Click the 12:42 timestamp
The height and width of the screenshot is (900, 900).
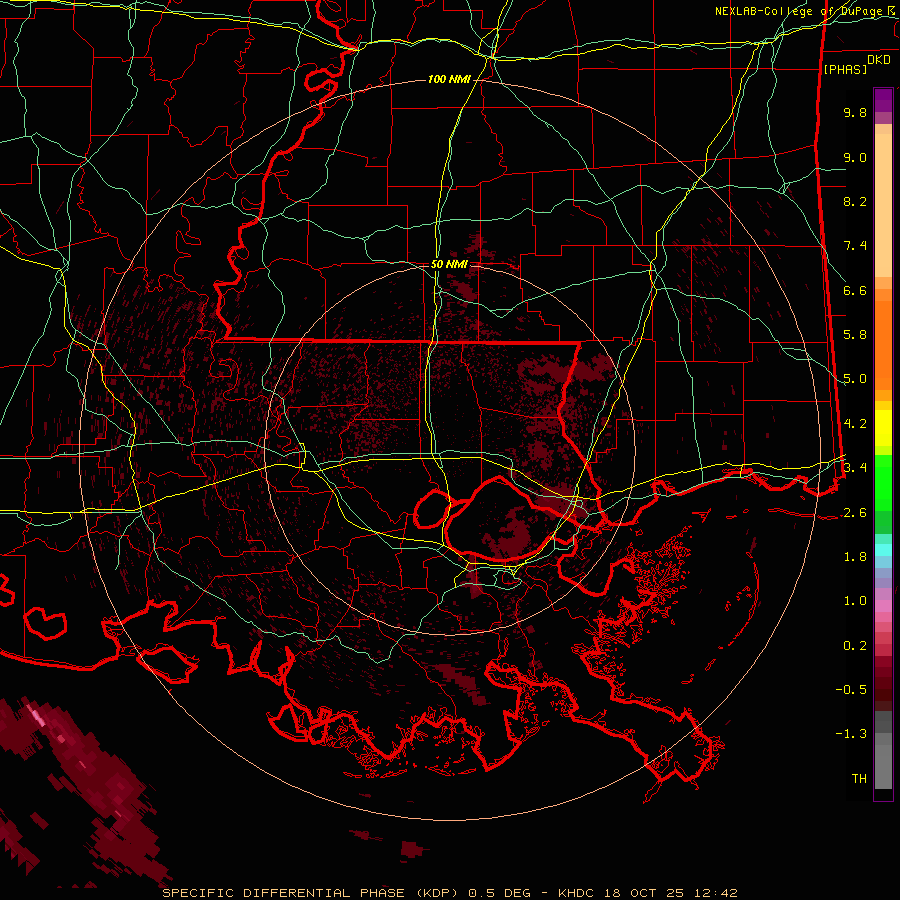click(716, 893)
